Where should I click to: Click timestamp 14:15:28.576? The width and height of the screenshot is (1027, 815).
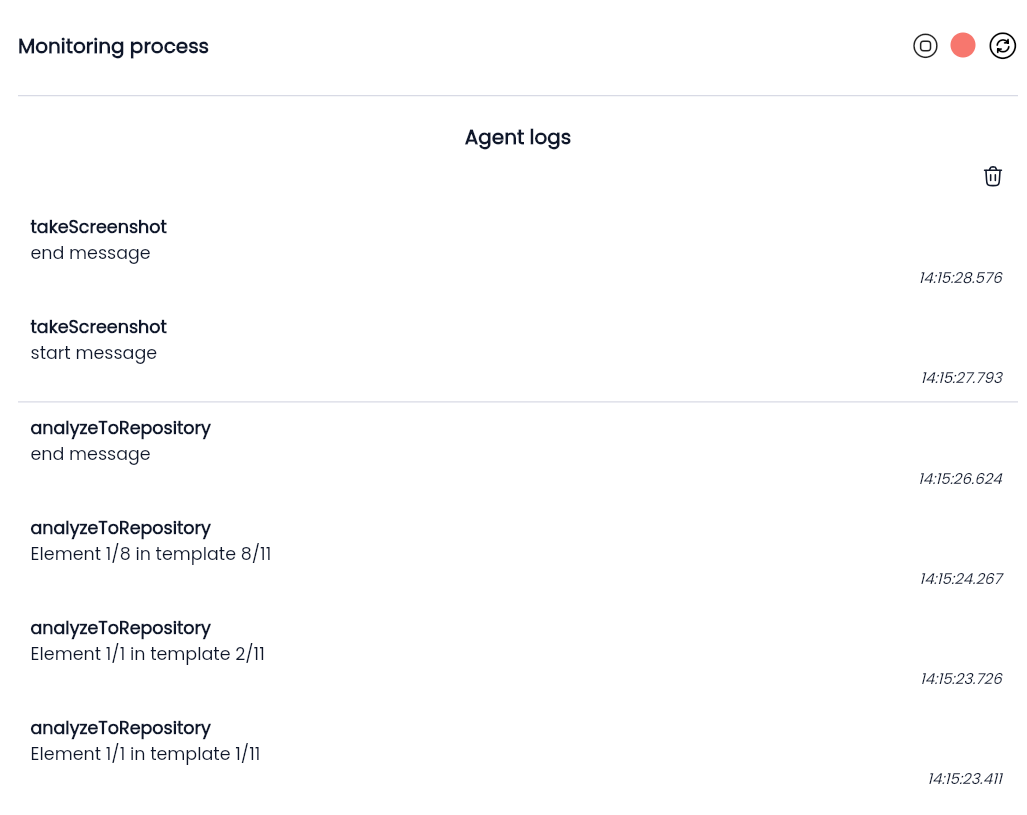(x=960, y=278)
